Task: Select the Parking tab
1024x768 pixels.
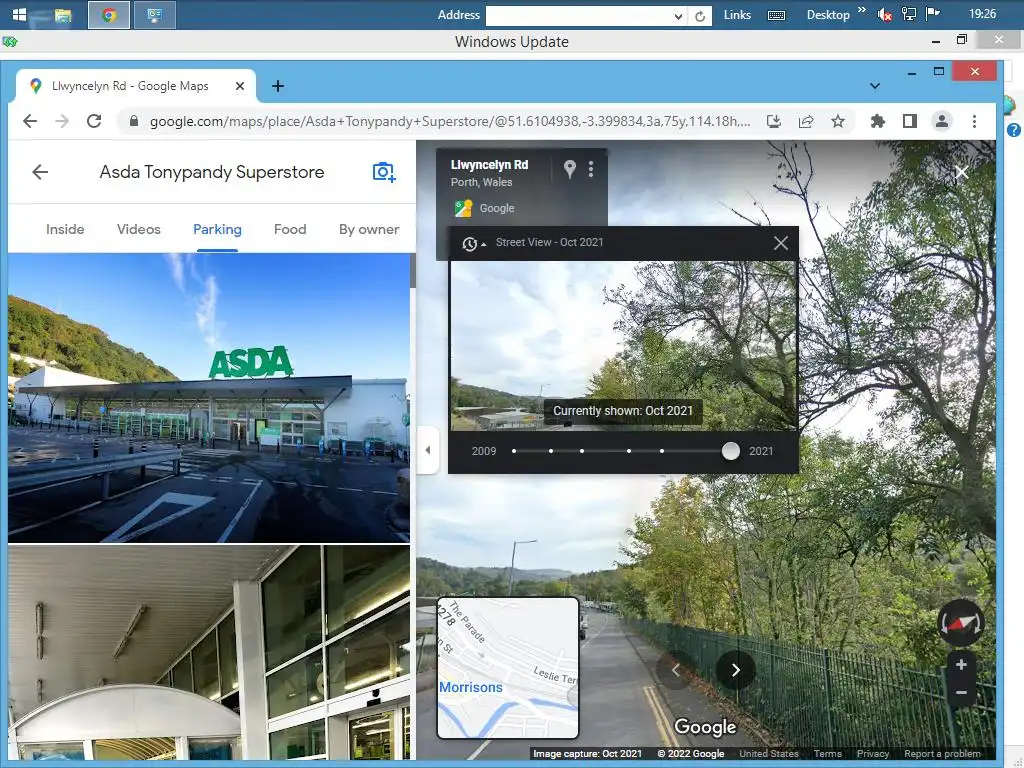Action: [217, 229]
